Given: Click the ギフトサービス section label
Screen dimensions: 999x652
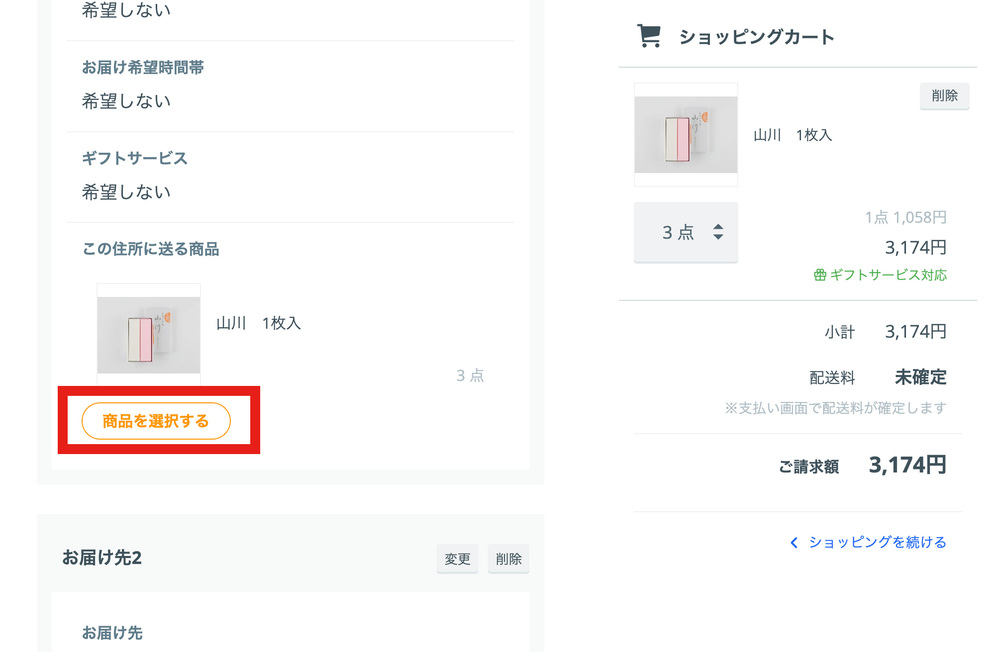Looking at the screenshot, I should point(134,158).
